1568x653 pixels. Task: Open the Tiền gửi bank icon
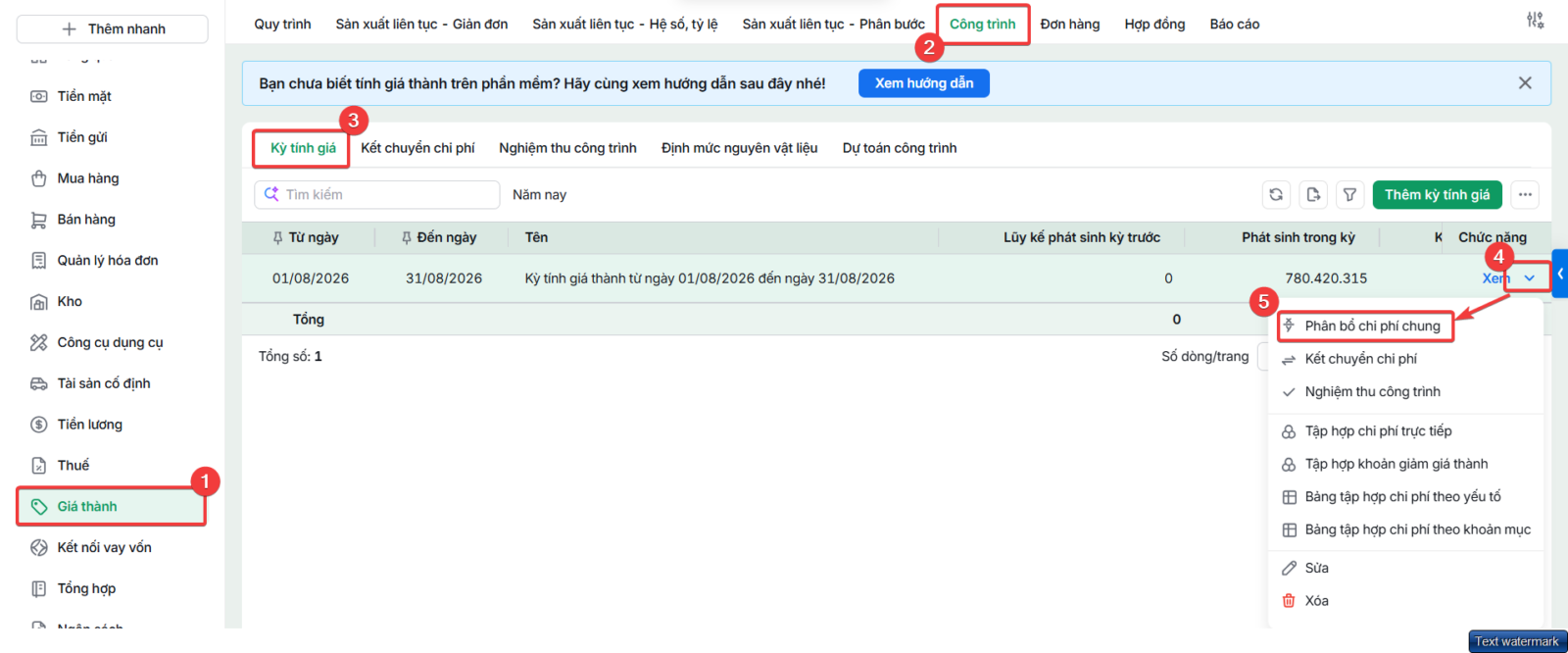pyautogui.click(x=39, y=137)
